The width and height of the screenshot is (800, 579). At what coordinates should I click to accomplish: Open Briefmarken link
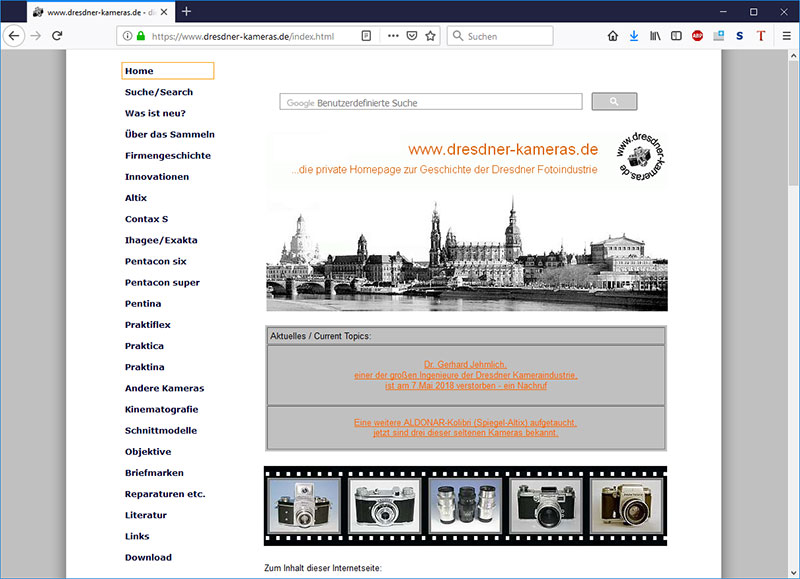(154, 473)
